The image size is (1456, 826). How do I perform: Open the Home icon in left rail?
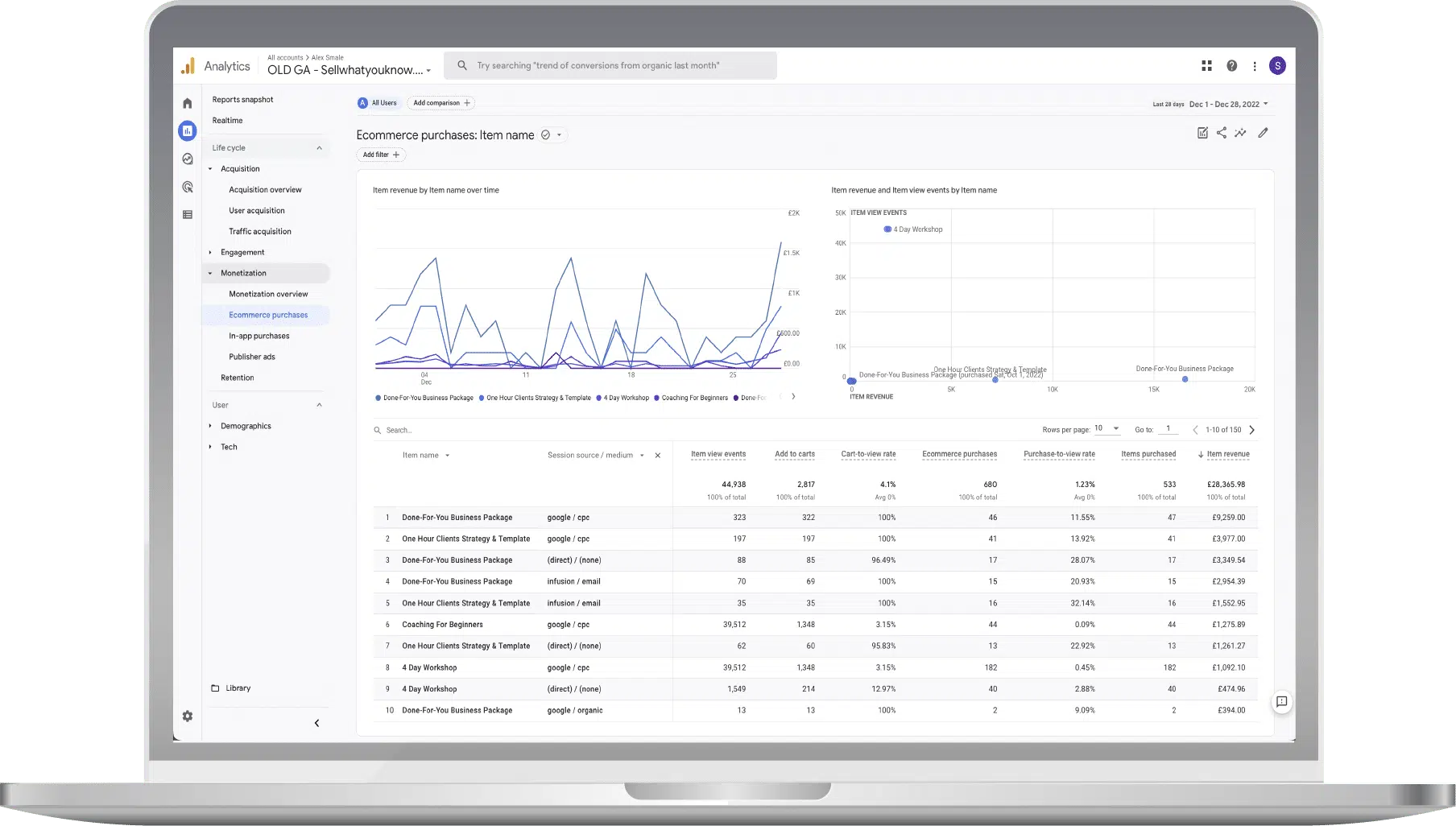pyautogui.click(x=188, y=103)
